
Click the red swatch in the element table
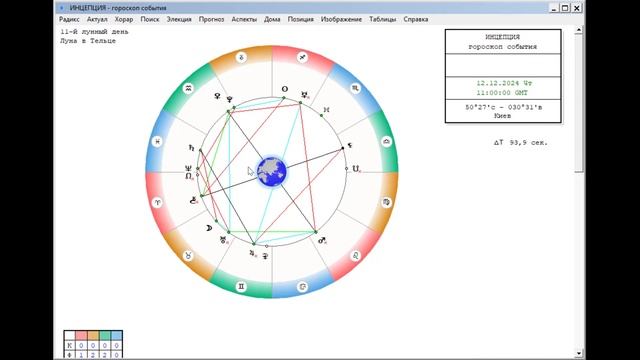point(81,336)
